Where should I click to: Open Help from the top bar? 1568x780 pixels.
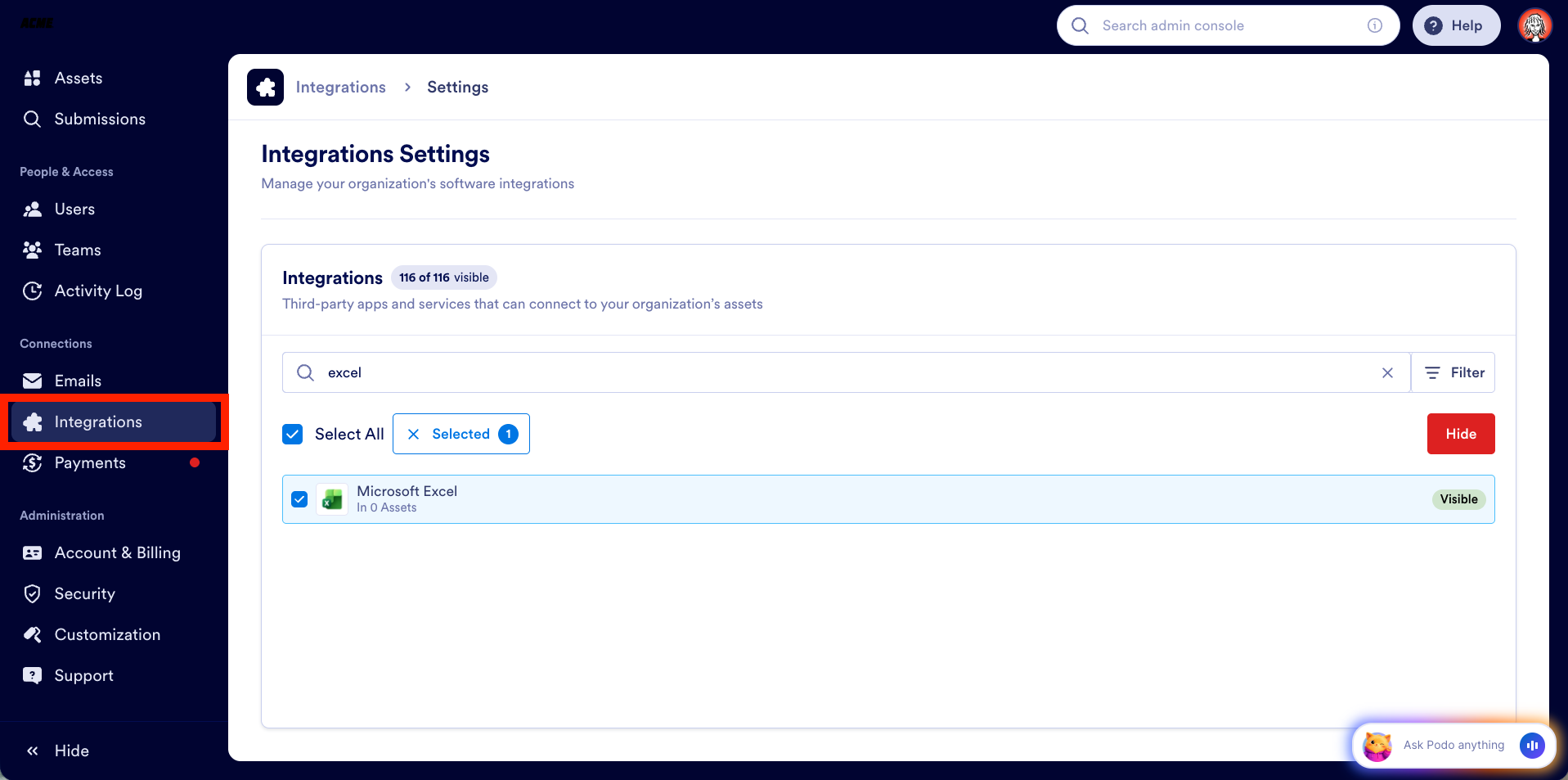pyautogui.click(x=1456, y=25)
